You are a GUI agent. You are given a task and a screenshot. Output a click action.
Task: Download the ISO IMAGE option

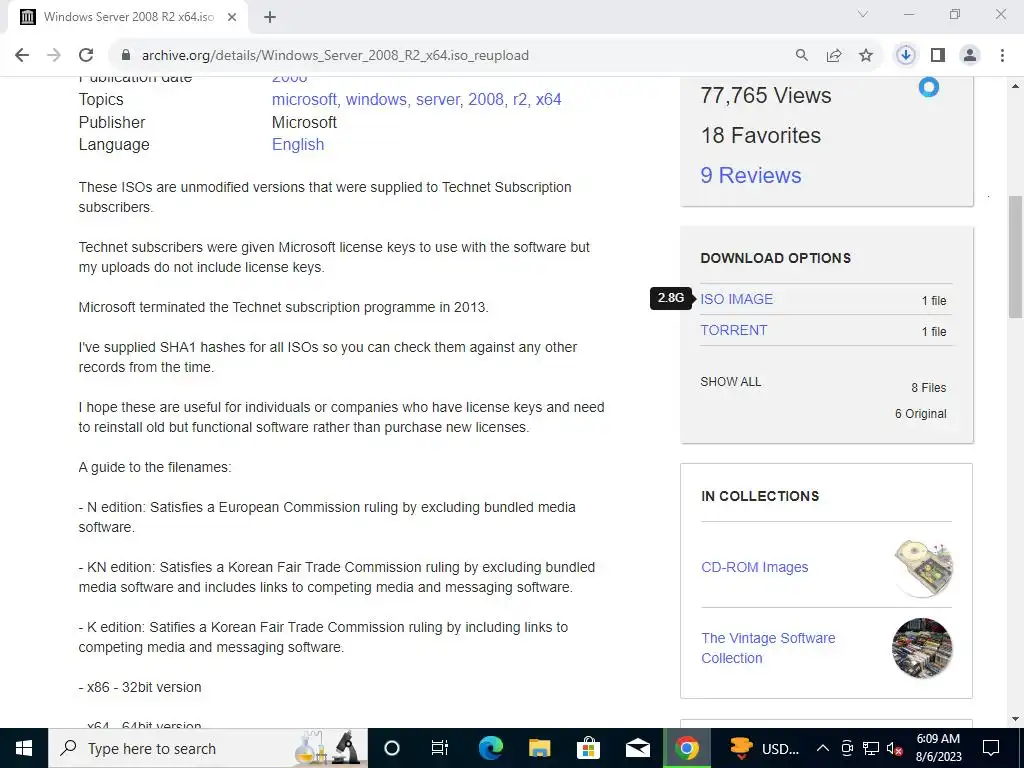point(737,299)
